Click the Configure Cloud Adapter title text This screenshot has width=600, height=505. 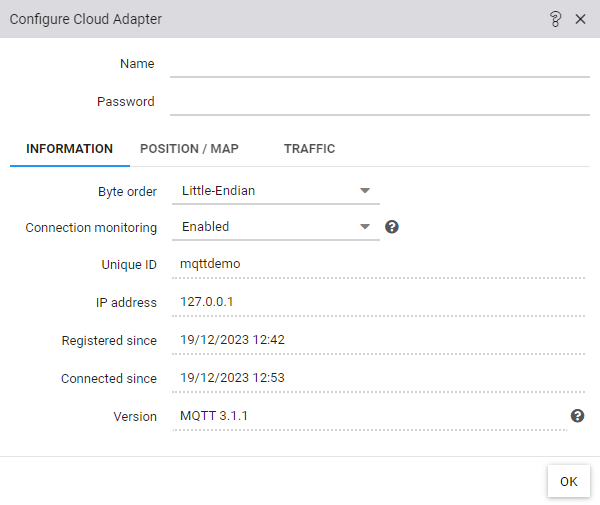[x=86, y=19]
